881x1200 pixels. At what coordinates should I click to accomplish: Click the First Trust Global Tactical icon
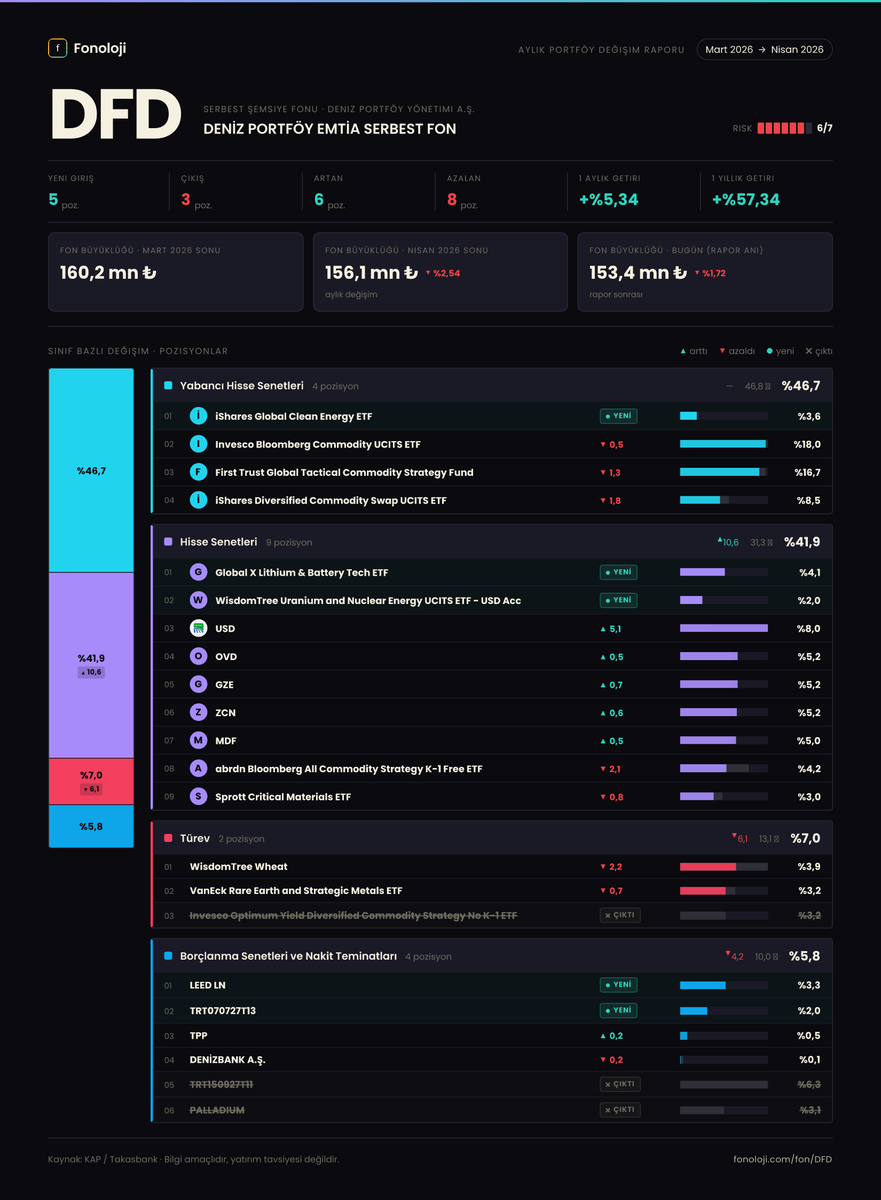click(x=199, y=472)
